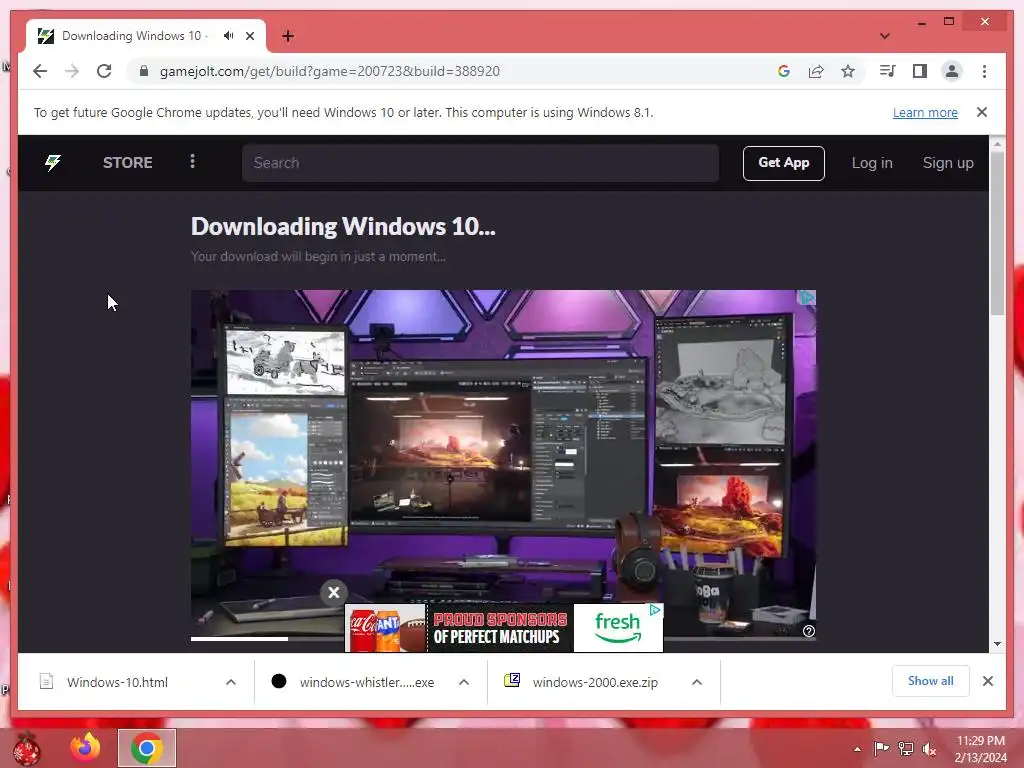The image size is (1024, 768).
Task: Focus the Game Jolt Search field
Action: coord(480,163)
